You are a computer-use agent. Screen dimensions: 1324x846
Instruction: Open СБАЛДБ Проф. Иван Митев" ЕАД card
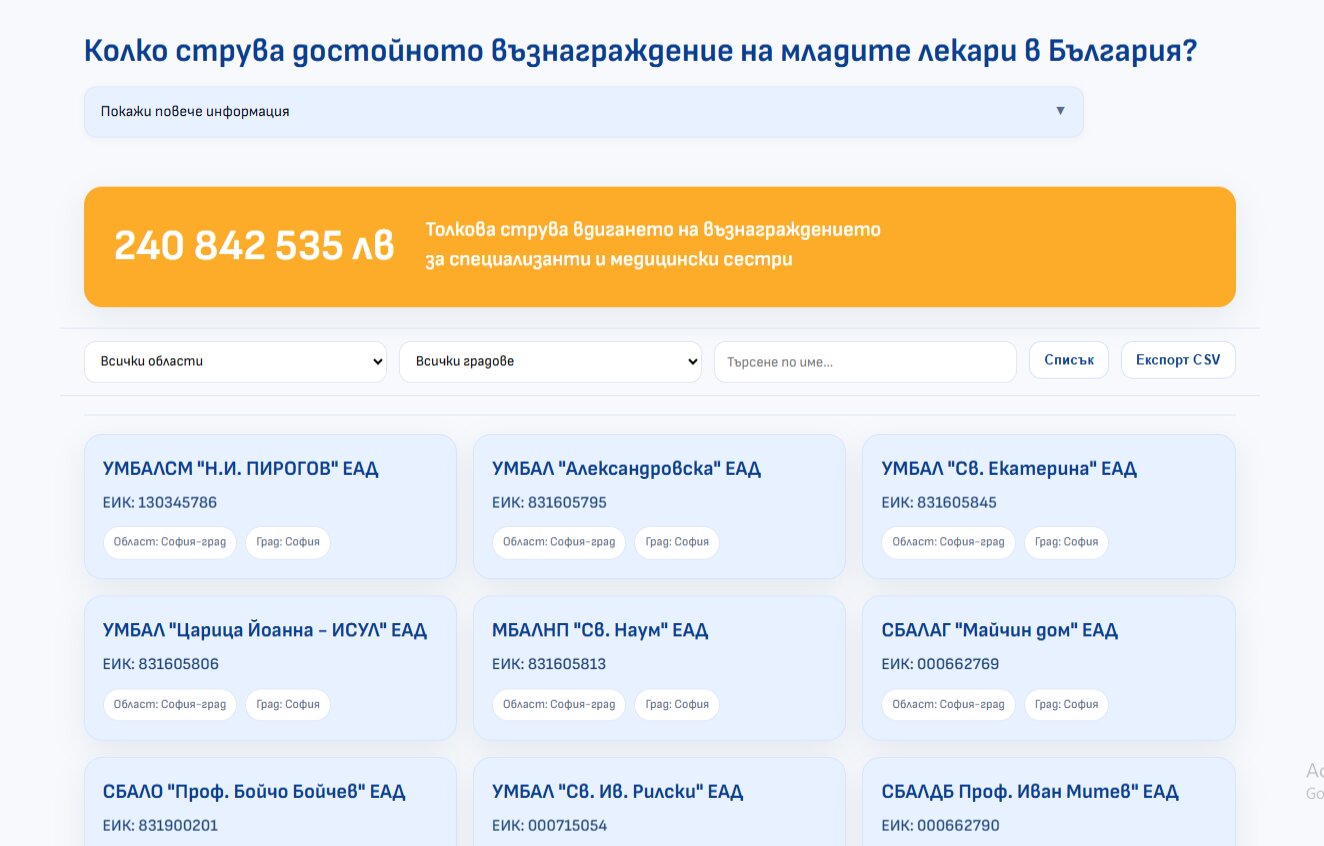(1049, 802)
